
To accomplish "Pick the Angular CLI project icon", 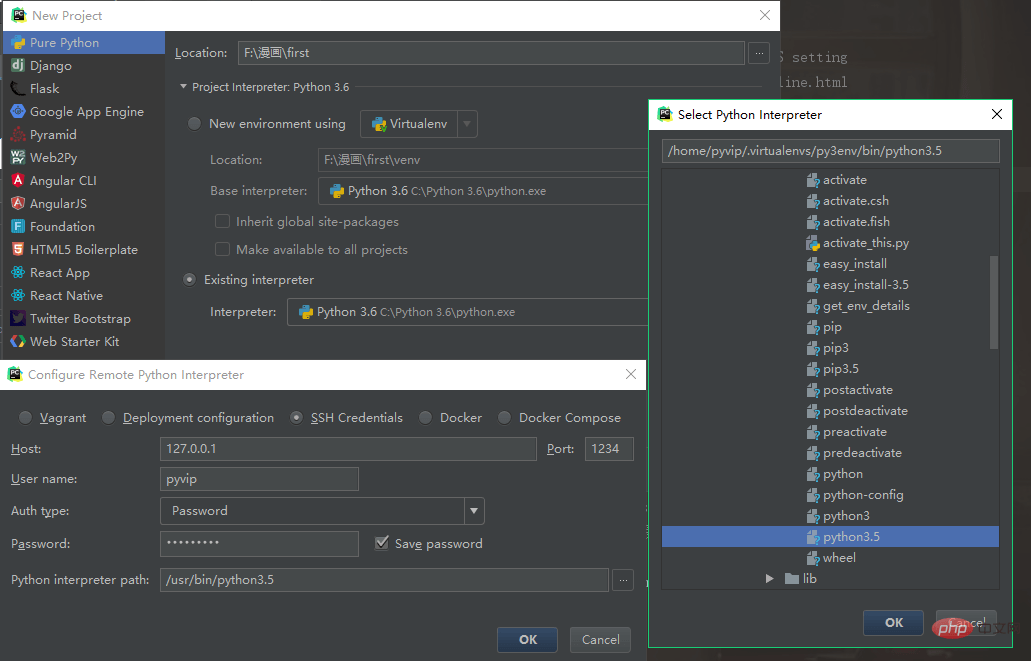I will point(18,180).
